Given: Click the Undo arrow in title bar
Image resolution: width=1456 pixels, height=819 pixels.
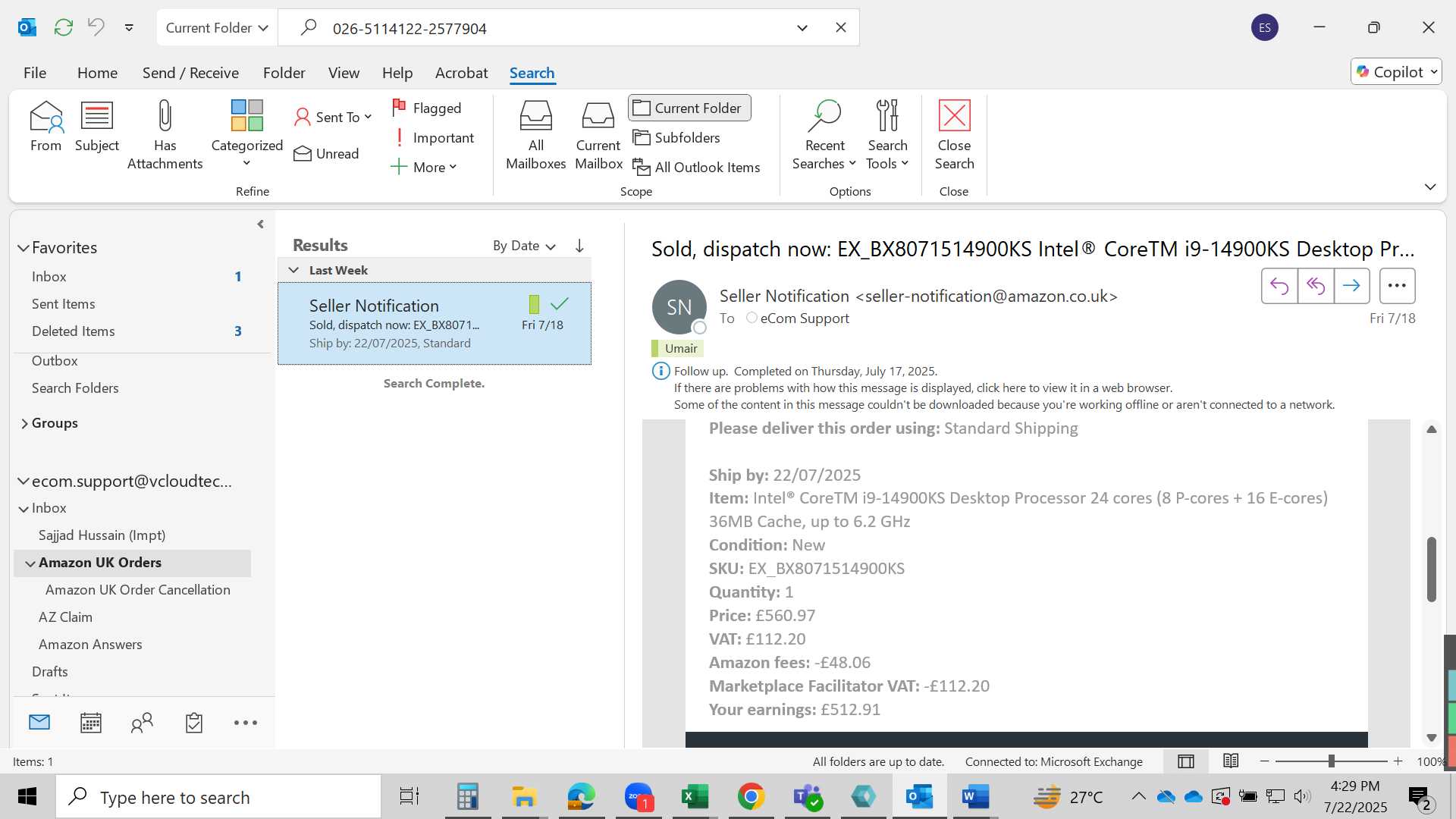Looking at the screenshot, I should click(96, 28).
